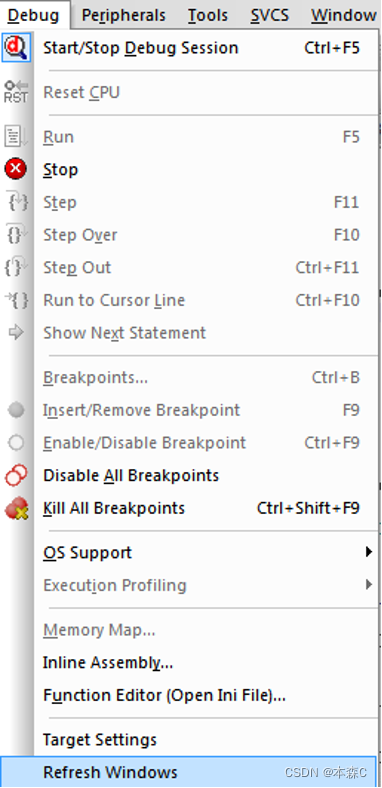Click the Step Over braces icon
Viewport: 382px width, 788px height.
tap(16, 235)
